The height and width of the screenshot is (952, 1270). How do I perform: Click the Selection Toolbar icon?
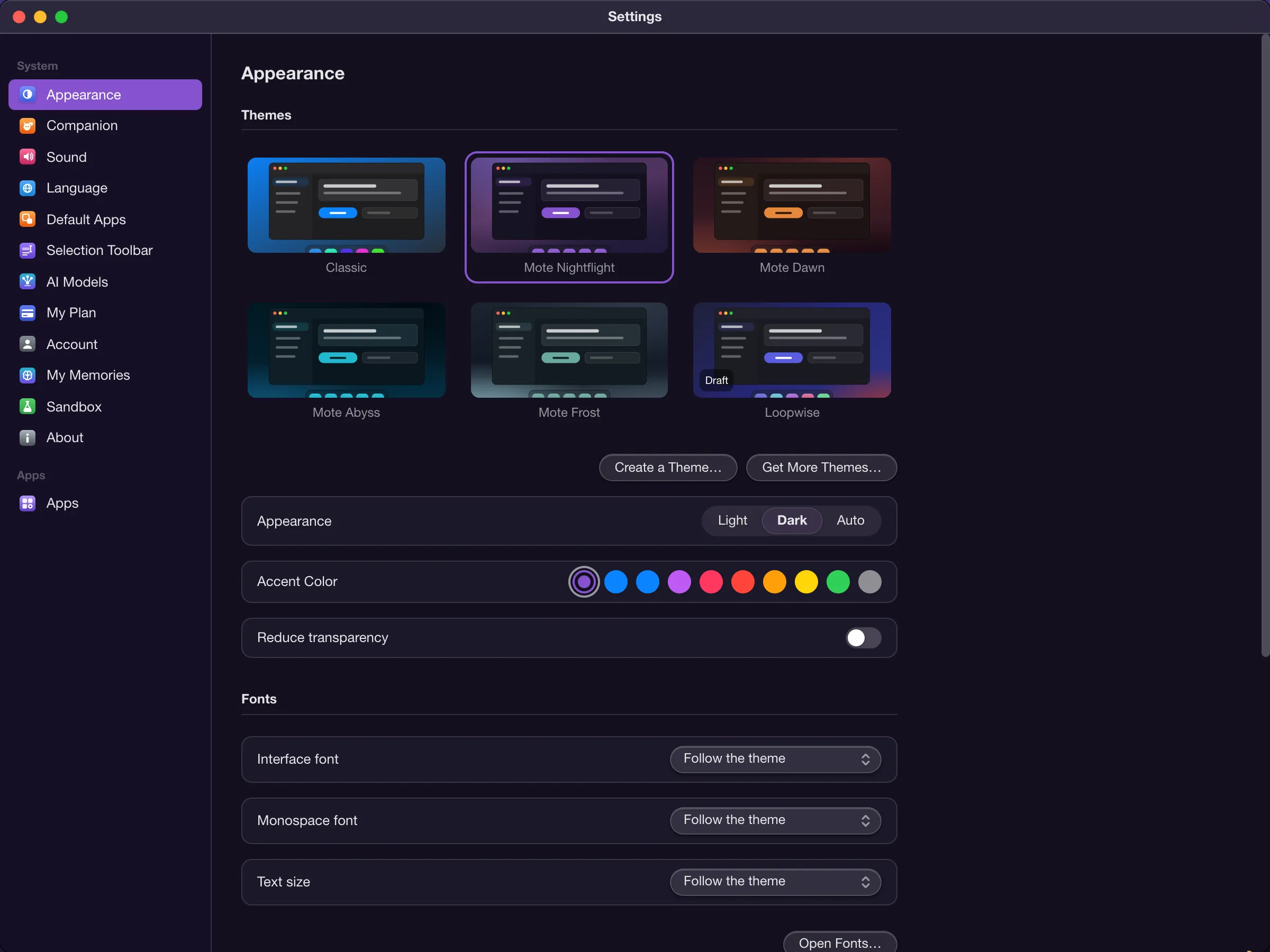coord(28,250)
